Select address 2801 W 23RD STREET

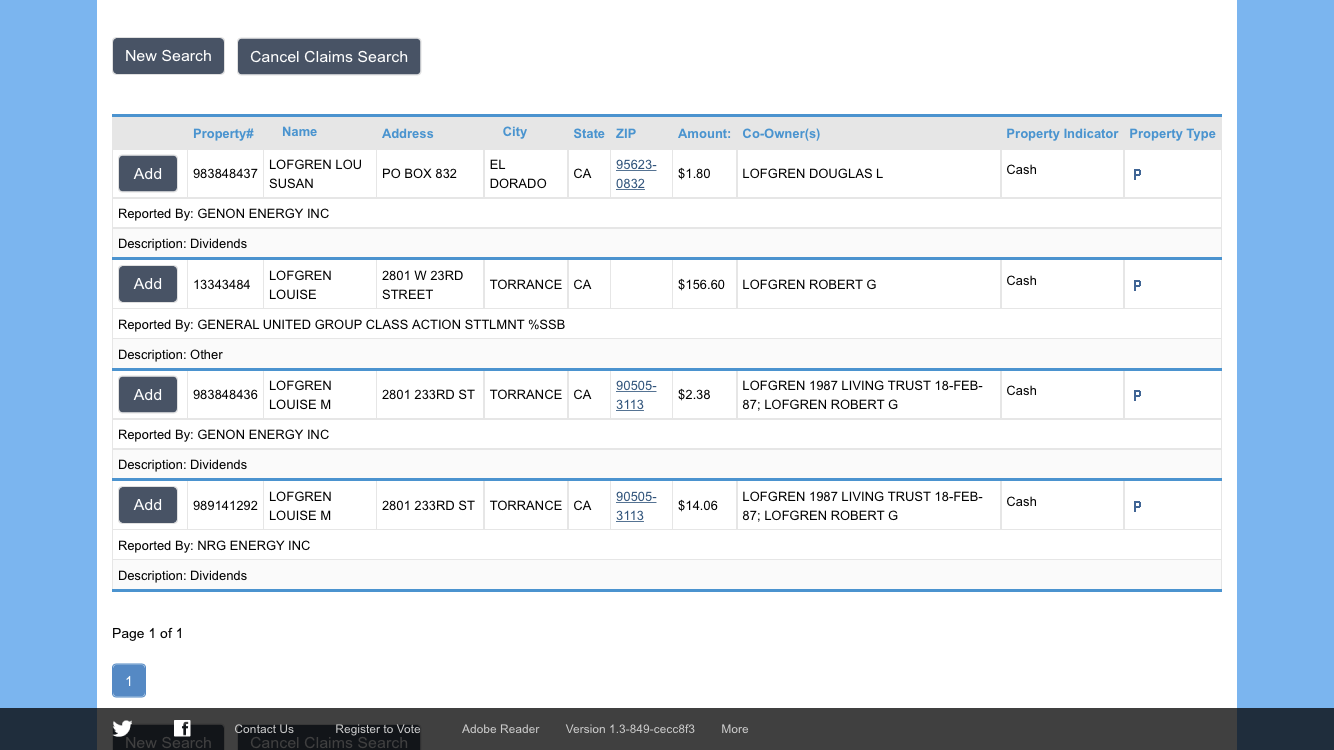[x=422, y=285]
